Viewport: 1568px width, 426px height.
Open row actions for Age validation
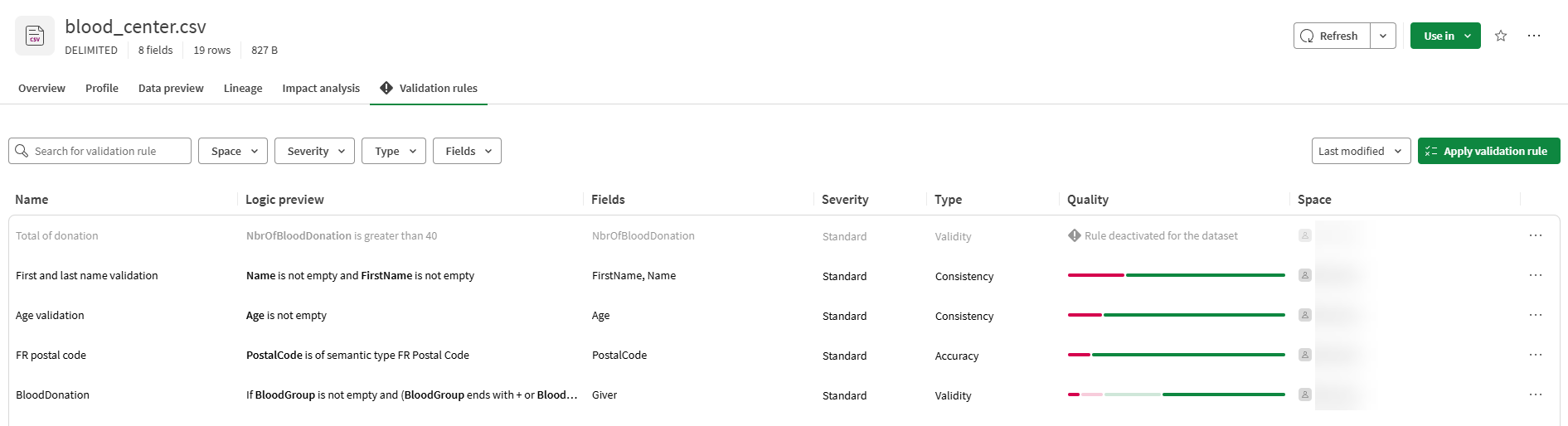pyautogui.click(x=1536, y=316)
